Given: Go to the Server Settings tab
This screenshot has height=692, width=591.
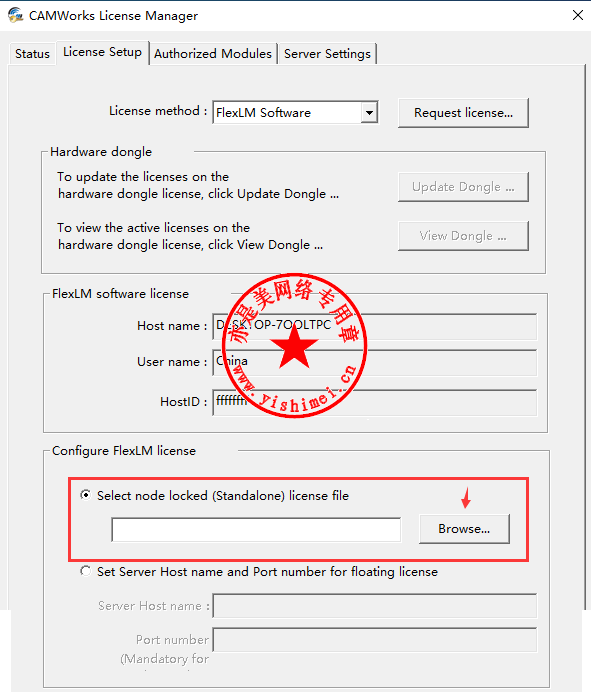Looking at the screenshot, I should coord(327,54).
